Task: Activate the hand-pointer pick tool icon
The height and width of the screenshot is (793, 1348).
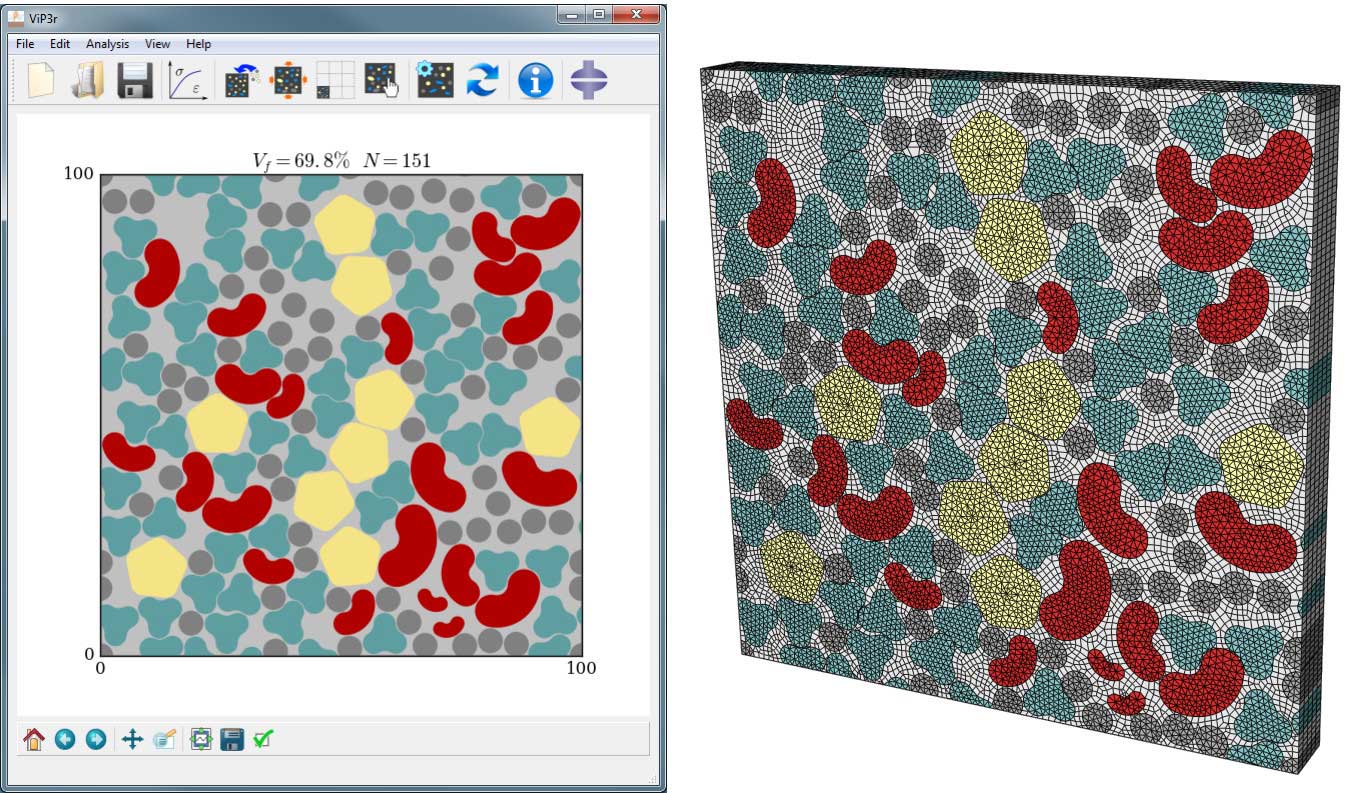Action: pos(381,80)
